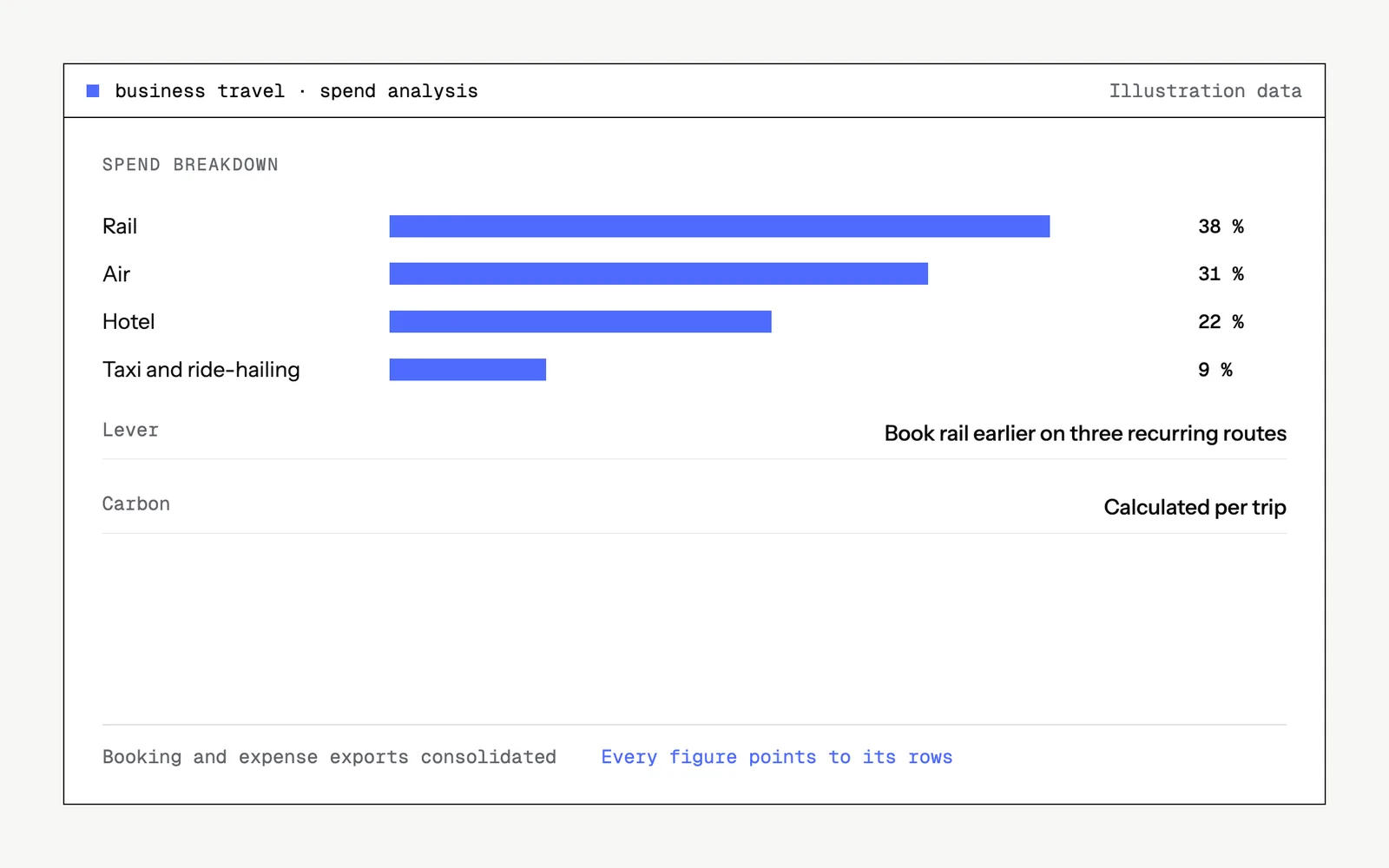Click the blue square icon beside business travel
The image size is (1389, 868).
[x=93, y=91]
